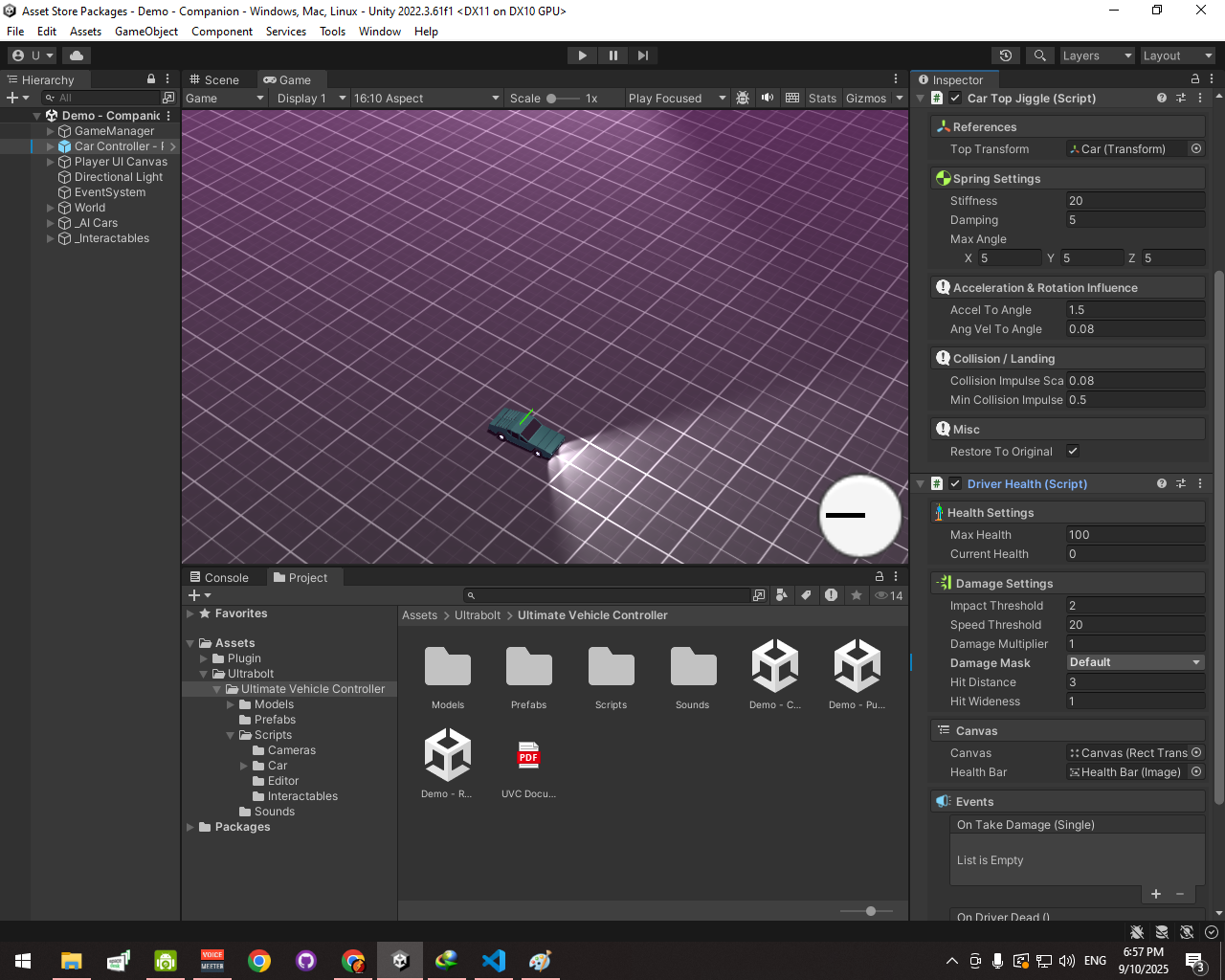The image size is (1225, 980).
Task: Open the global search magnifier icon
Action: (1040, 56)
